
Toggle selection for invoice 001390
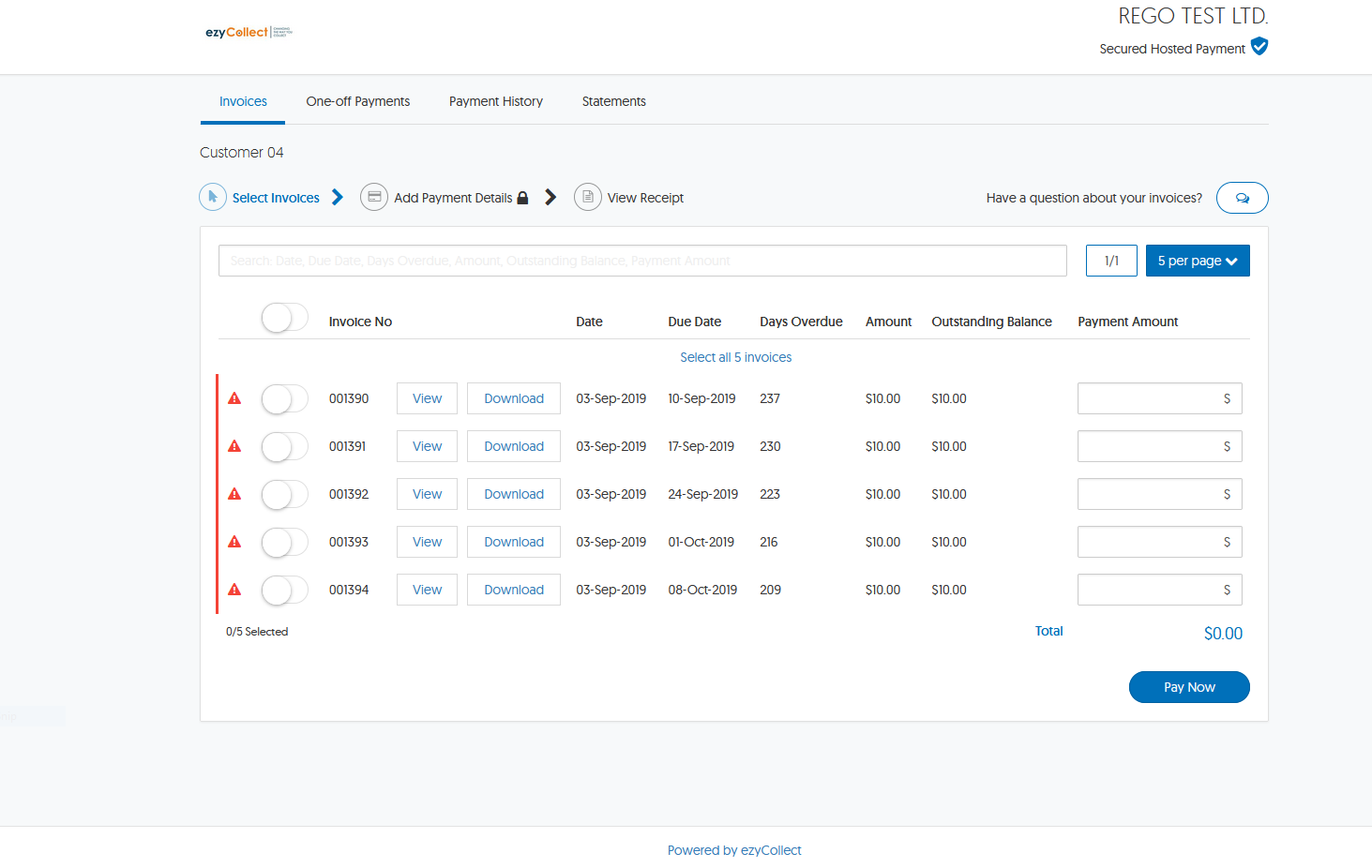[x=284, y=399]
